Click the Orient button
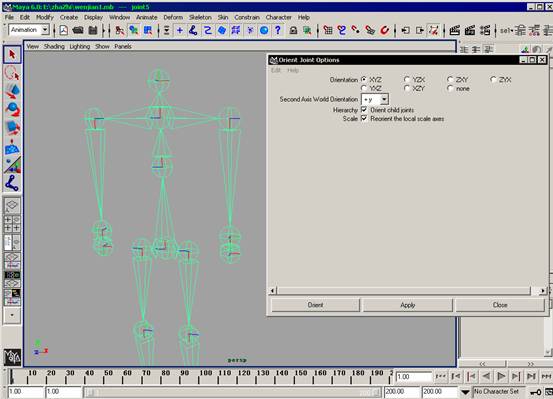553x399 pixels. pyautogui.click(x=315, y=305)
